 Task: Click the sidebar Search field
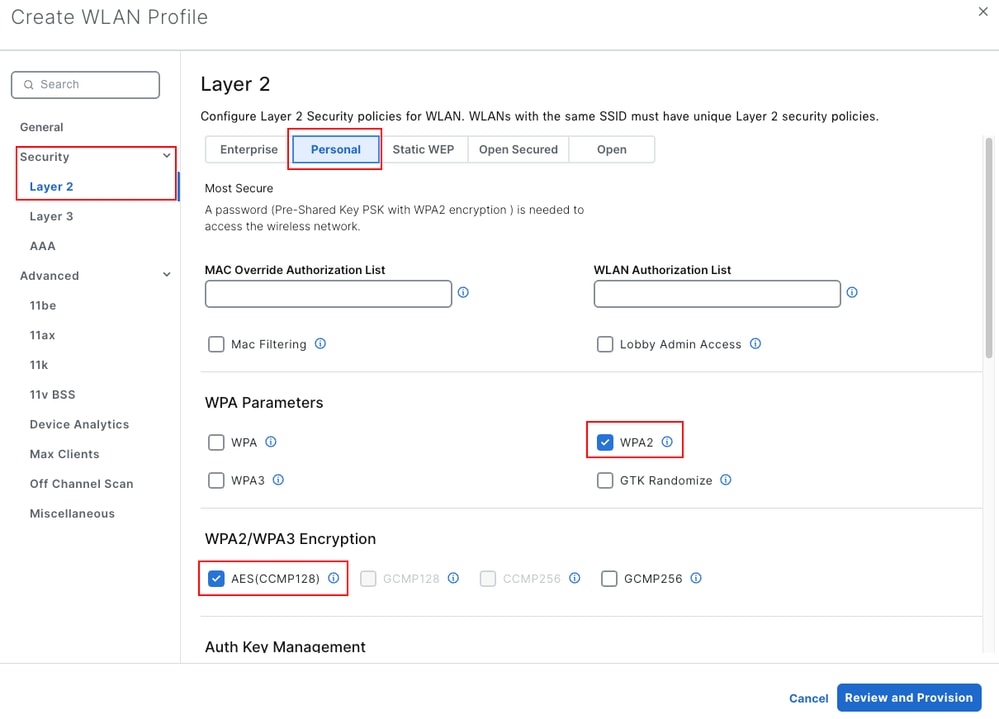[85, 85]
